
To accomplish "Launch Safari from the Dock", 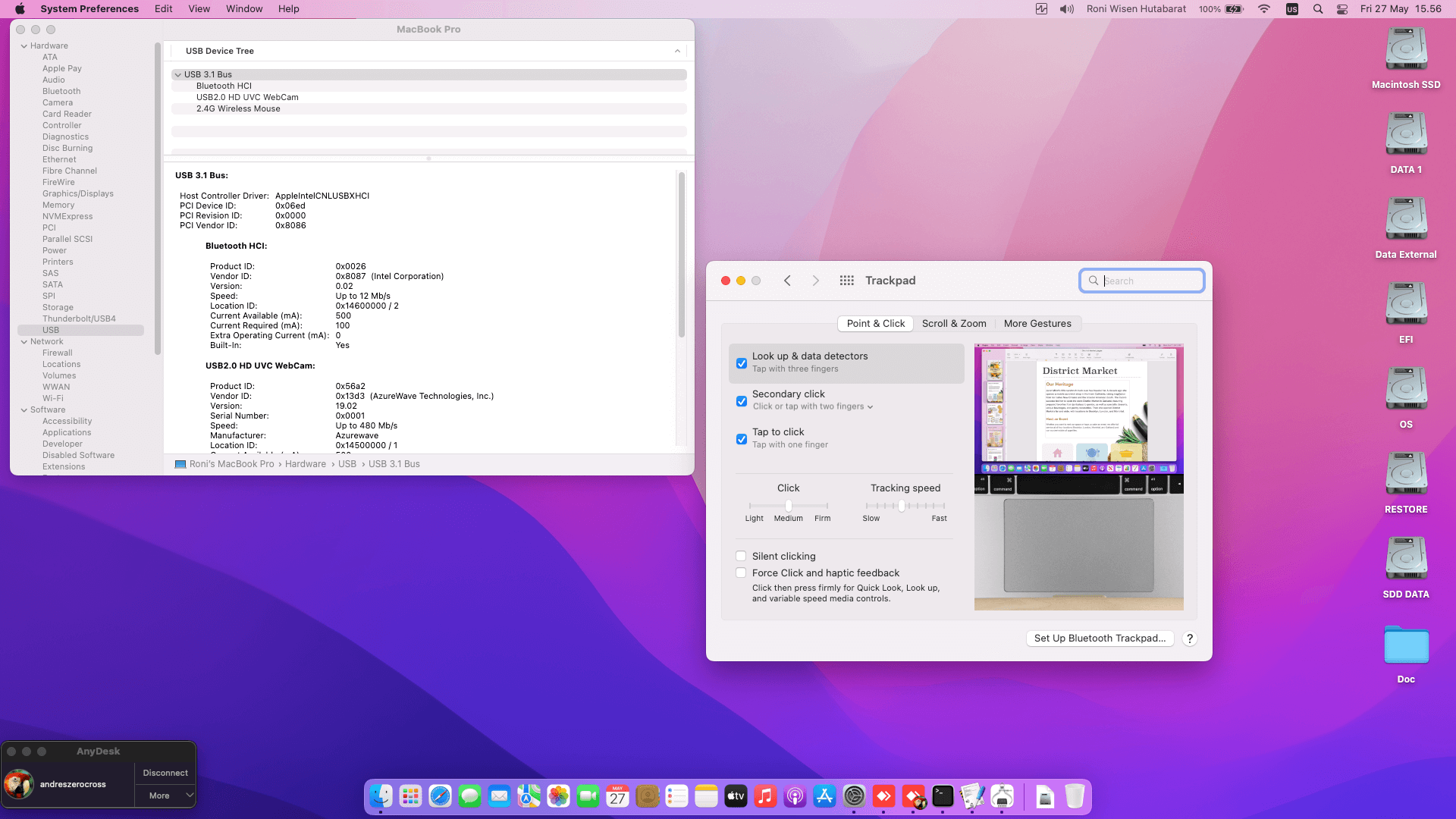I will click(440, 796).
